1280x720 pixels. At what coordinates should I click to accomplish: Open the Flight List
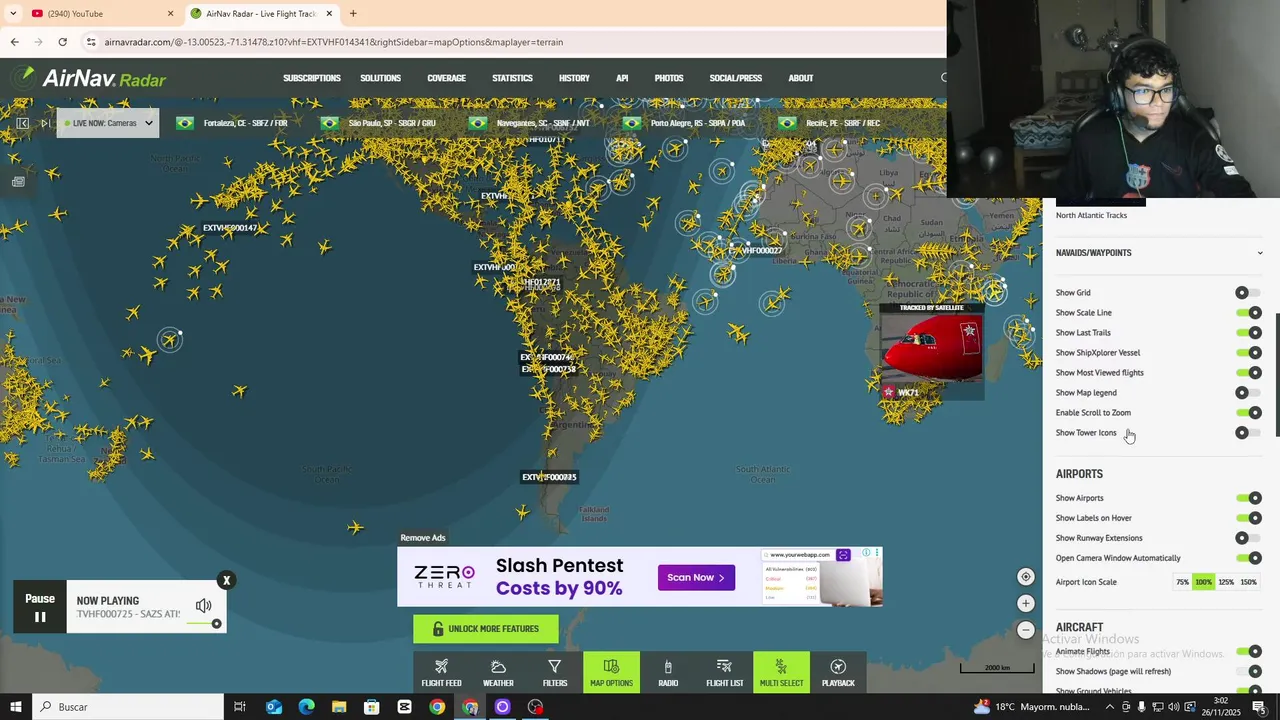tap(725, 673)
